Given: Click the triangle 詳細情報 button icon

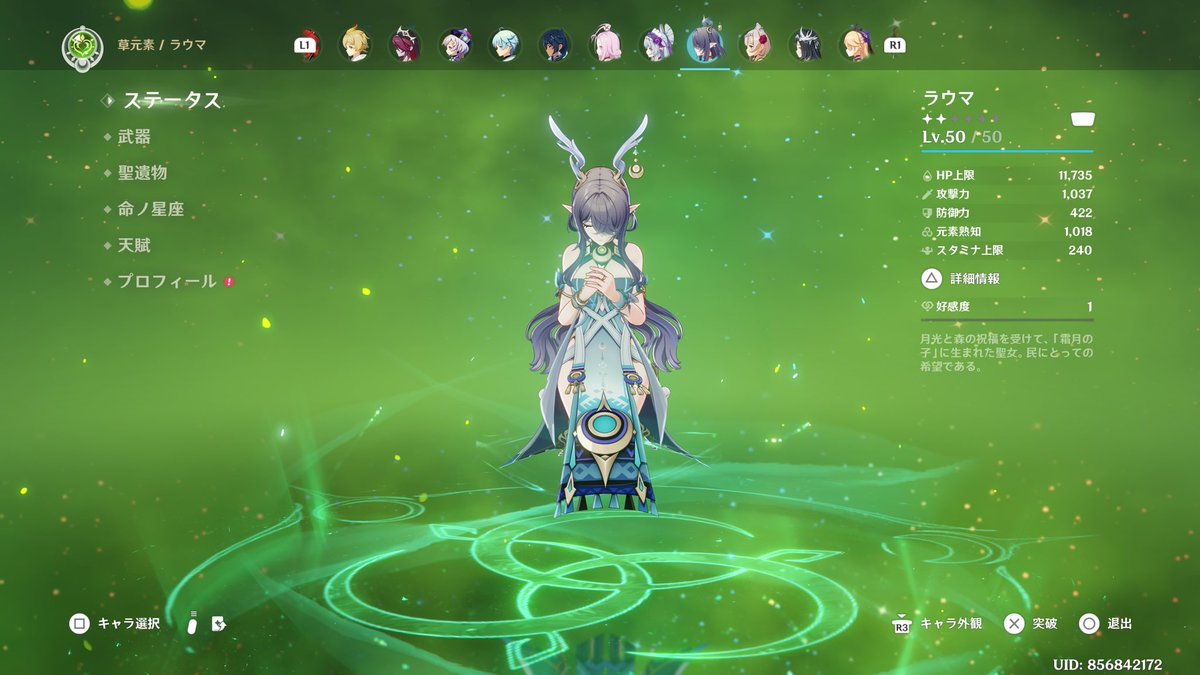Looking at the screenshot, I should (931, 278).
